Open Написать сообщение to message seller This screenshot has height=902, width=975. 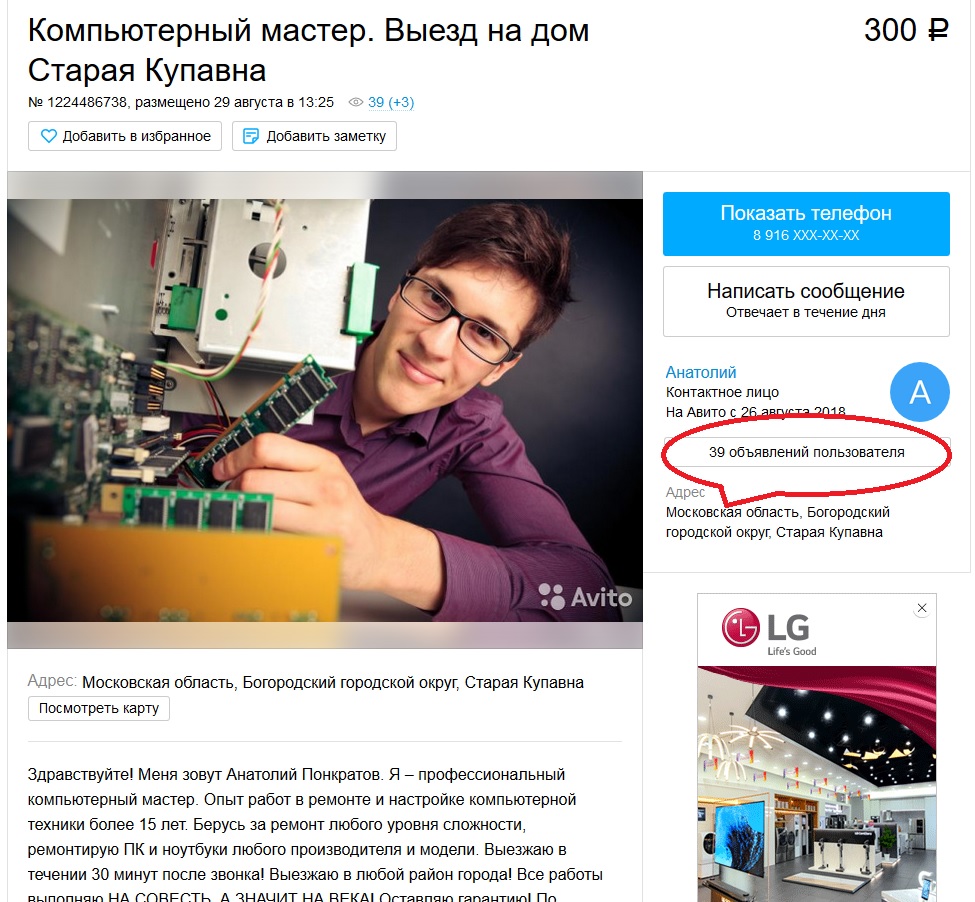click(x=806, y=301)
